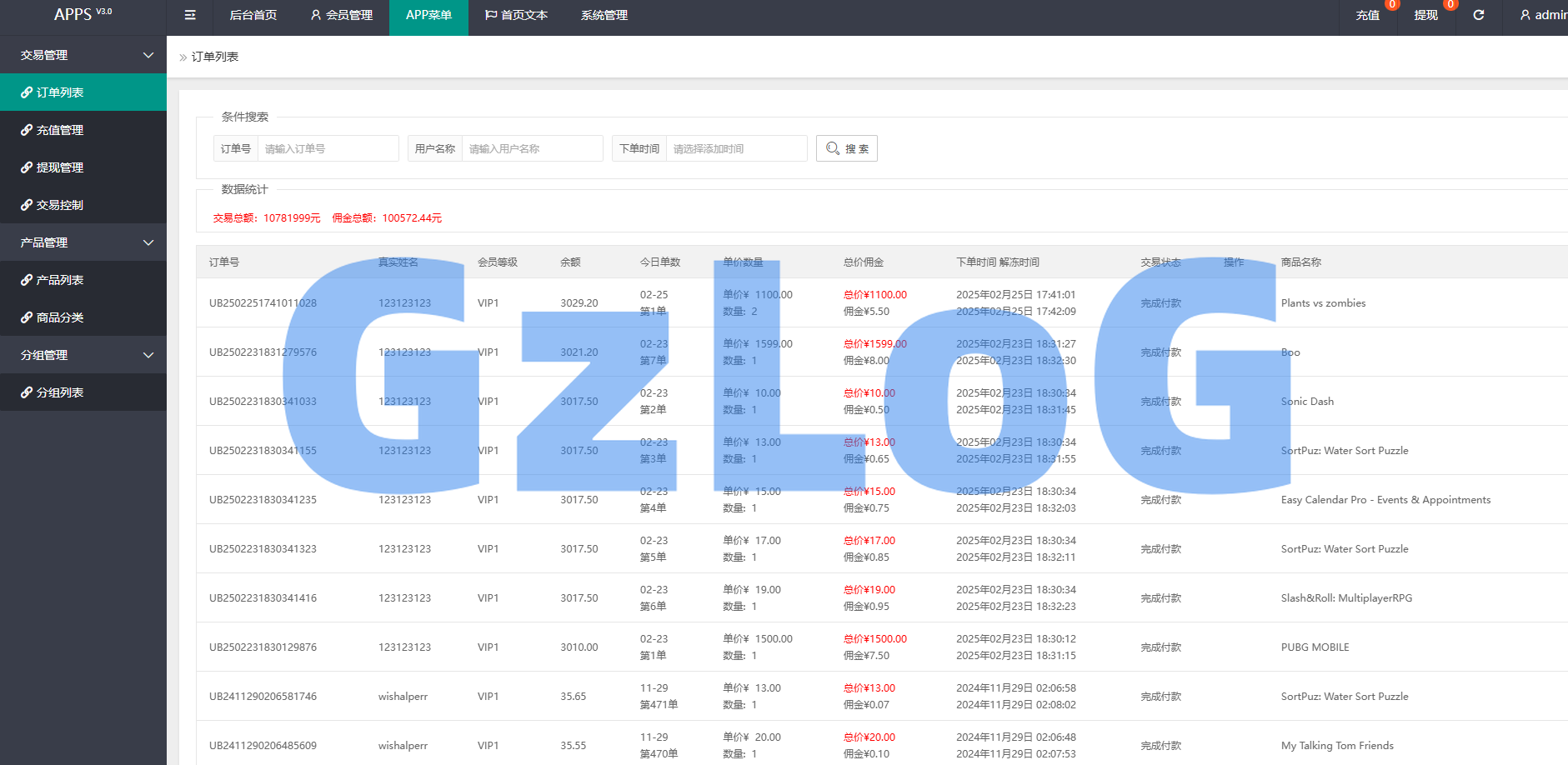The image size is (1568, 765).
Task: Click link icon beside 提现管理
Action: [27, 167]
